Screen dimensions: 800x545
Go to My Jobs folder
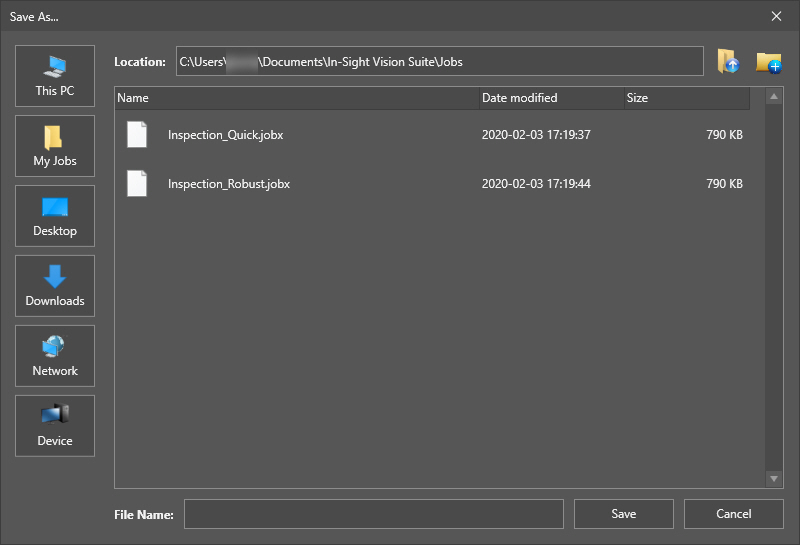(x=55, y=146)
